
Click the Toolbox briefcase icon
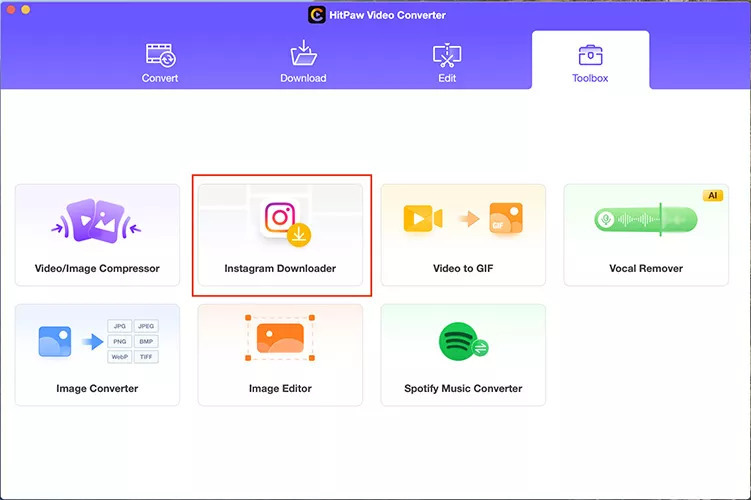pos(590,55)
